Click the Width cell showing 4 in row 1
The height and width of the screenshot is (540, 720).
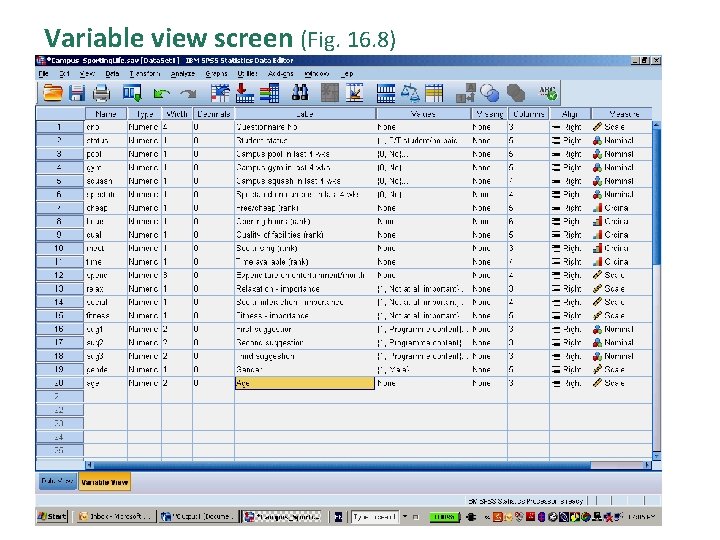[177, 127]
